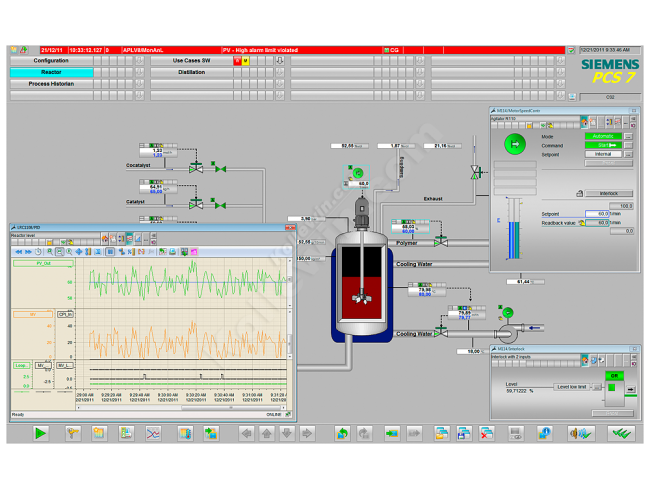650x489 pixels.
Task: Click the speaker horn icon in bottom toolbar
Action: [581, 433]
